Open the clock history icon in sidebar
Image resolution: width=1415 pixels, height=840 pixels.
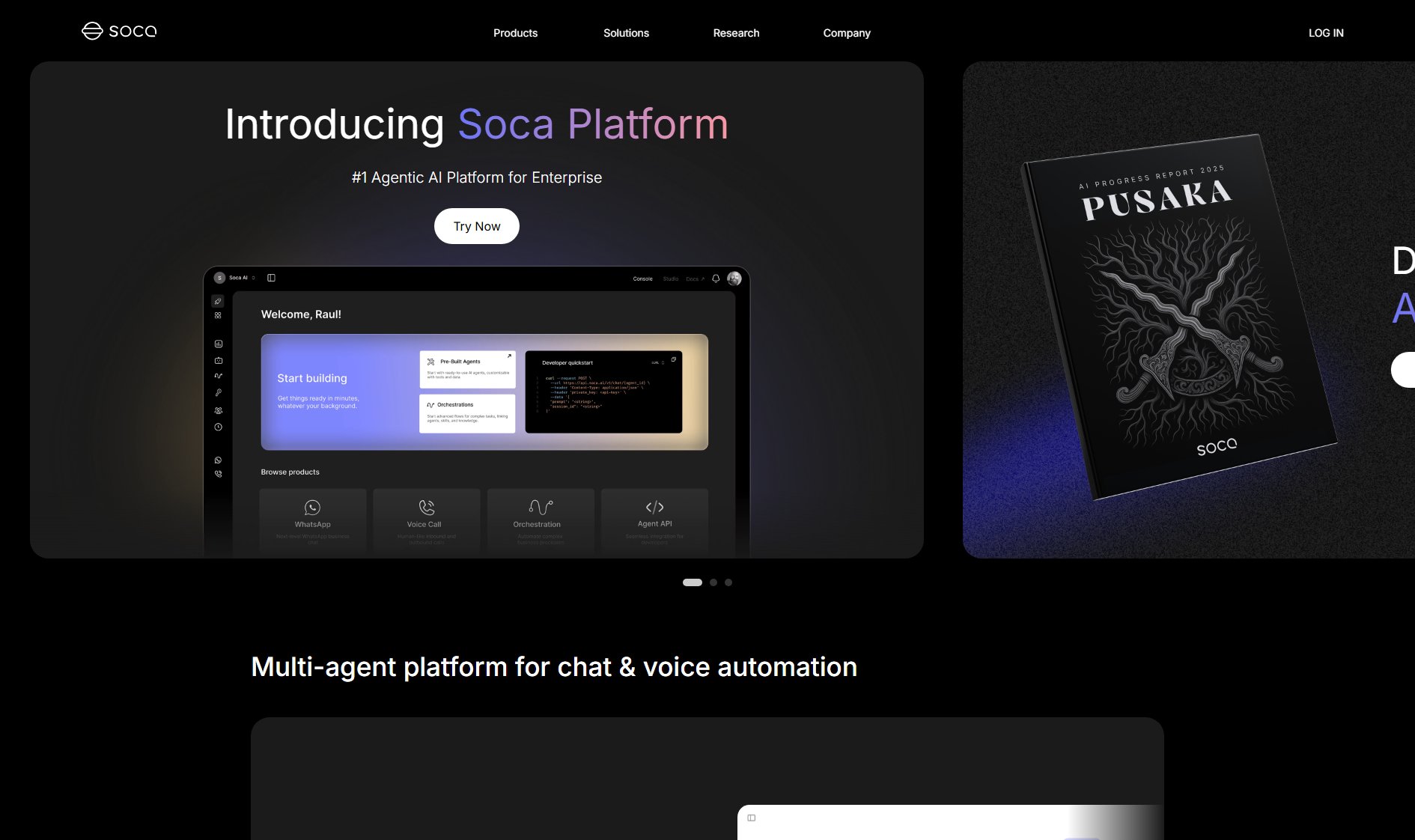coord(219,427)
